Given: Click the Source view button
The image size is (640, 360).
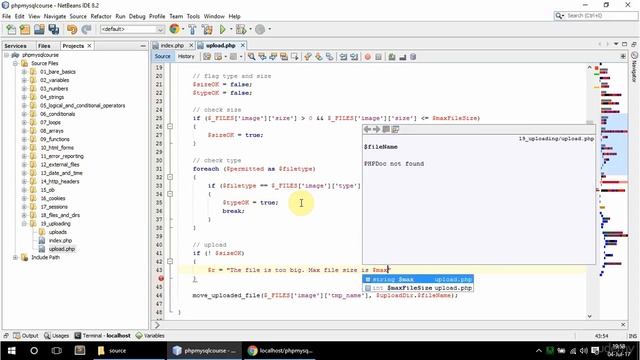Looking at the screenshot, I should pyautogui.click(x=162, y=56).
